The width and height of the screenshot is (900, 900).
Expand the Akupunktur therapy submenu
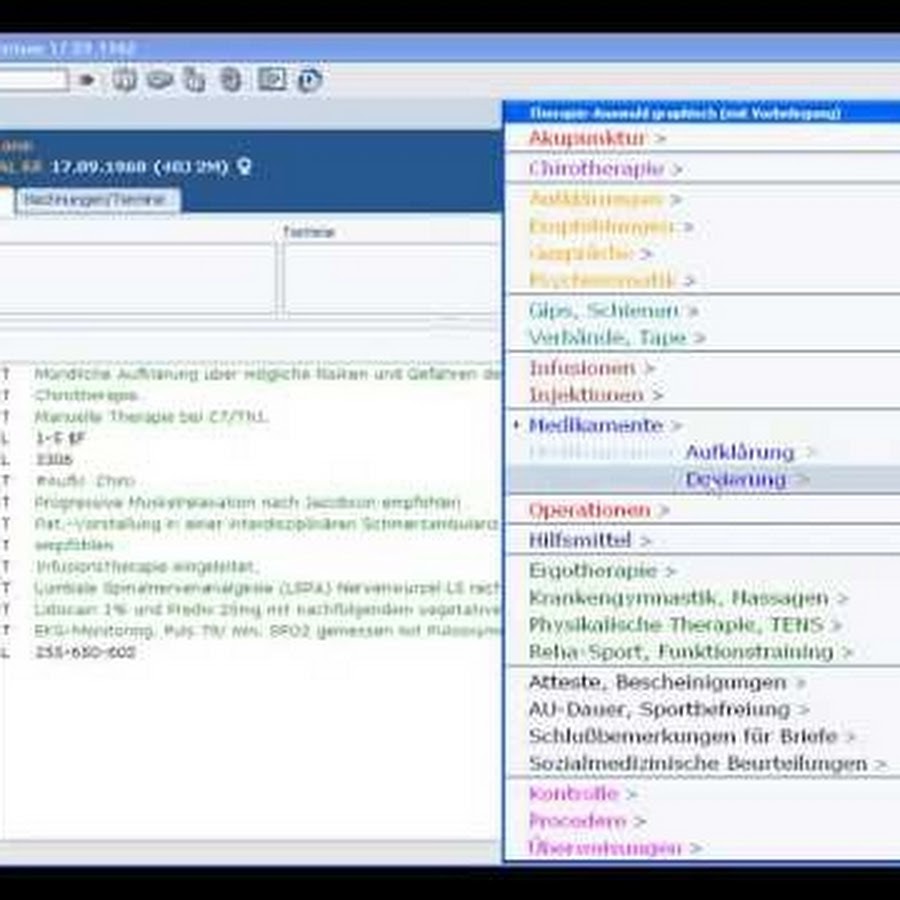[x=587, y=138]
